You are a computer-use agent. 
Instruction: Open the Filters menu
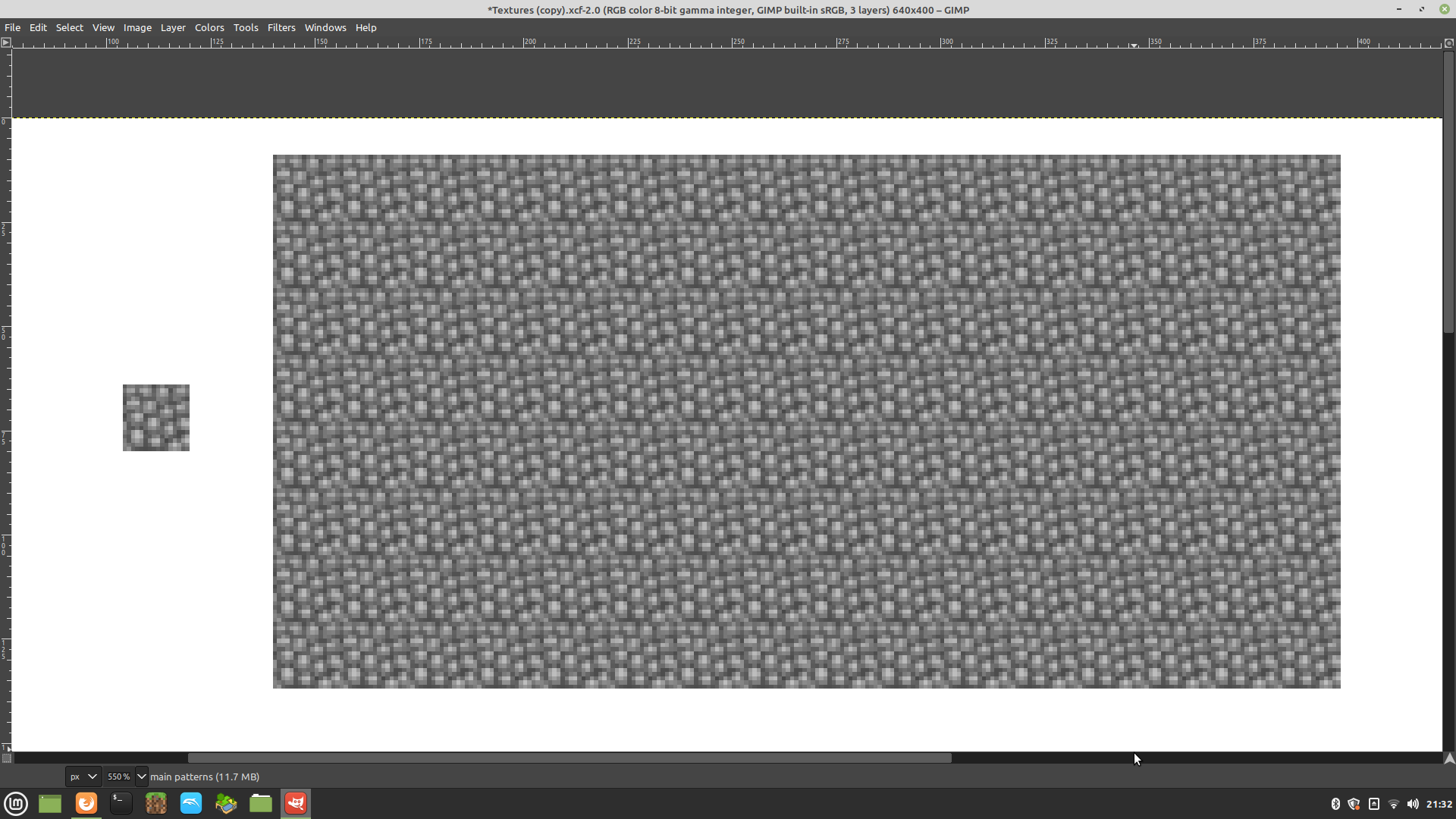tap(281, 27)
